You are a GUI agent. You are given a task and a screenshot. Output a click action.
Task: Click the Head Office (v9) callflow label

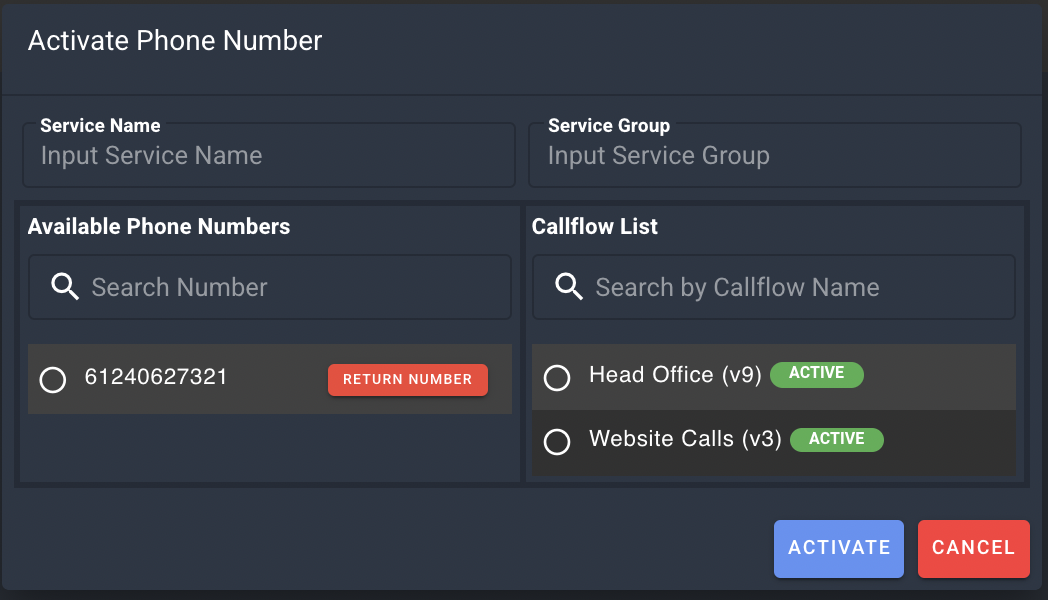(675, 375)
